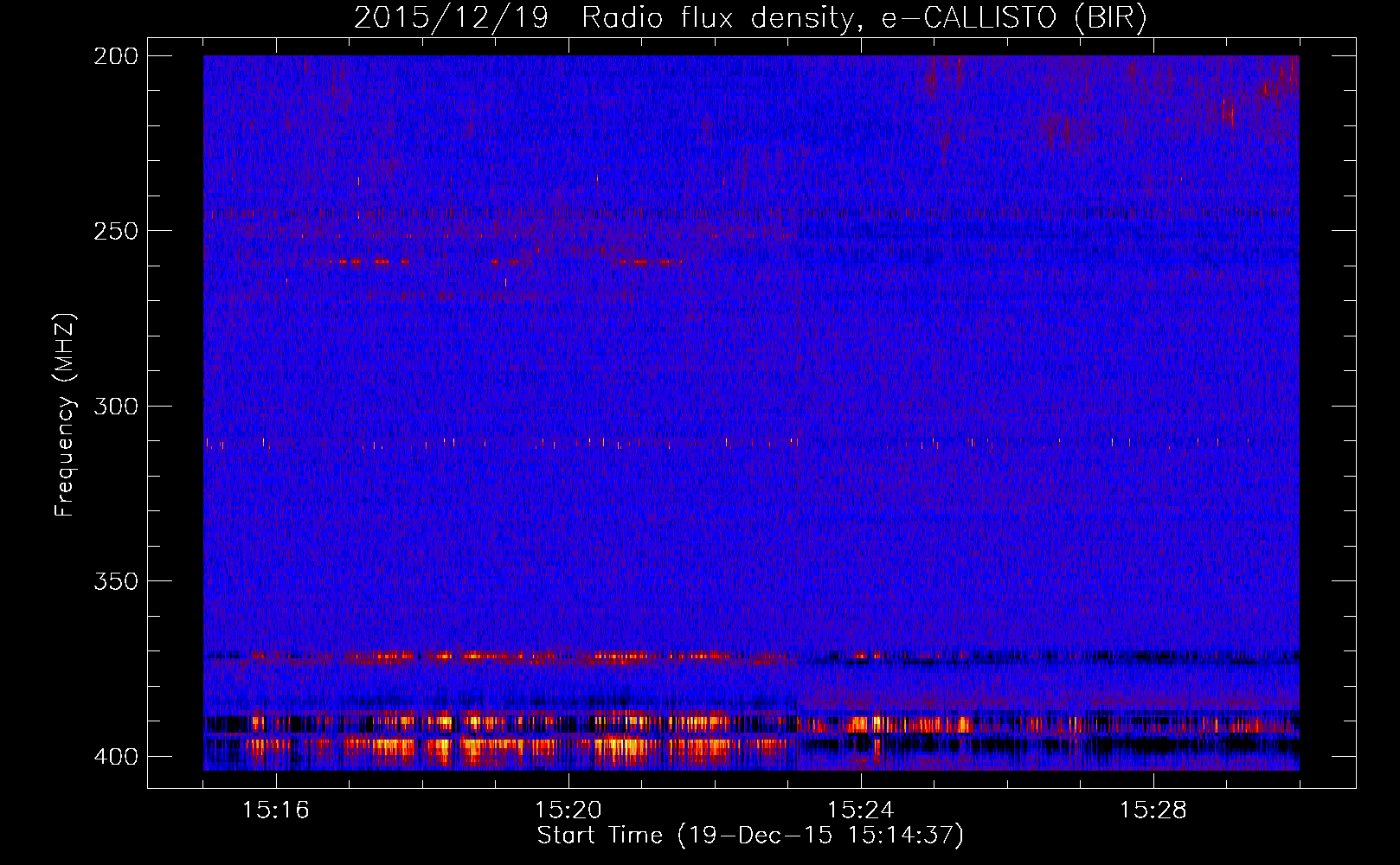Click the 'Start Time (19-Dec-15 15:14:37)' label

[x=750, y=836]
